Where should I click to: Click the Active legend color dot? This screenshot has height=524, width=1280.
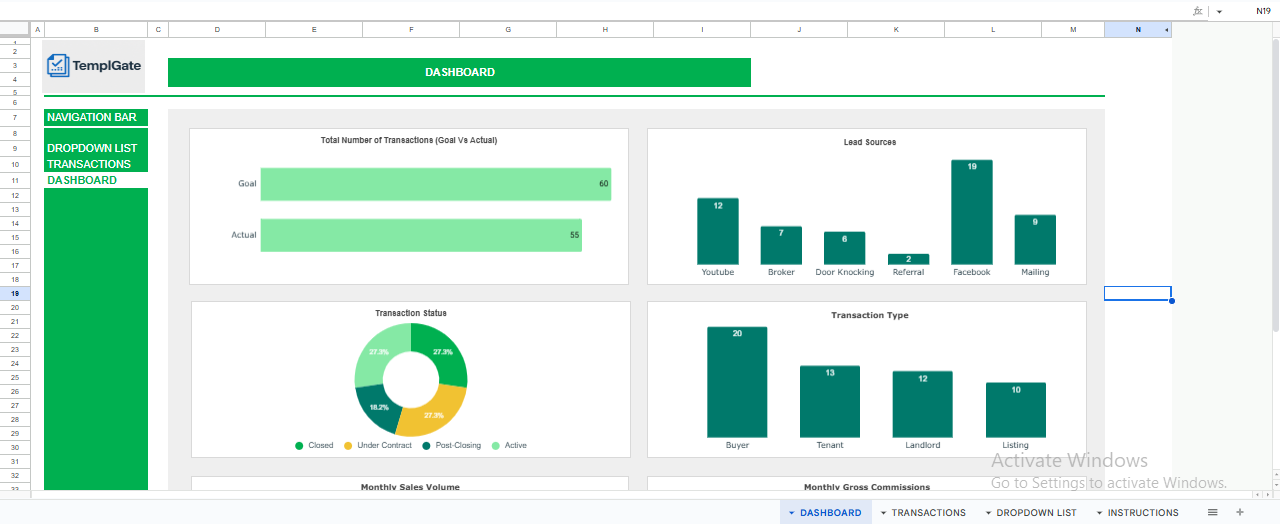[x=496, y=445]
